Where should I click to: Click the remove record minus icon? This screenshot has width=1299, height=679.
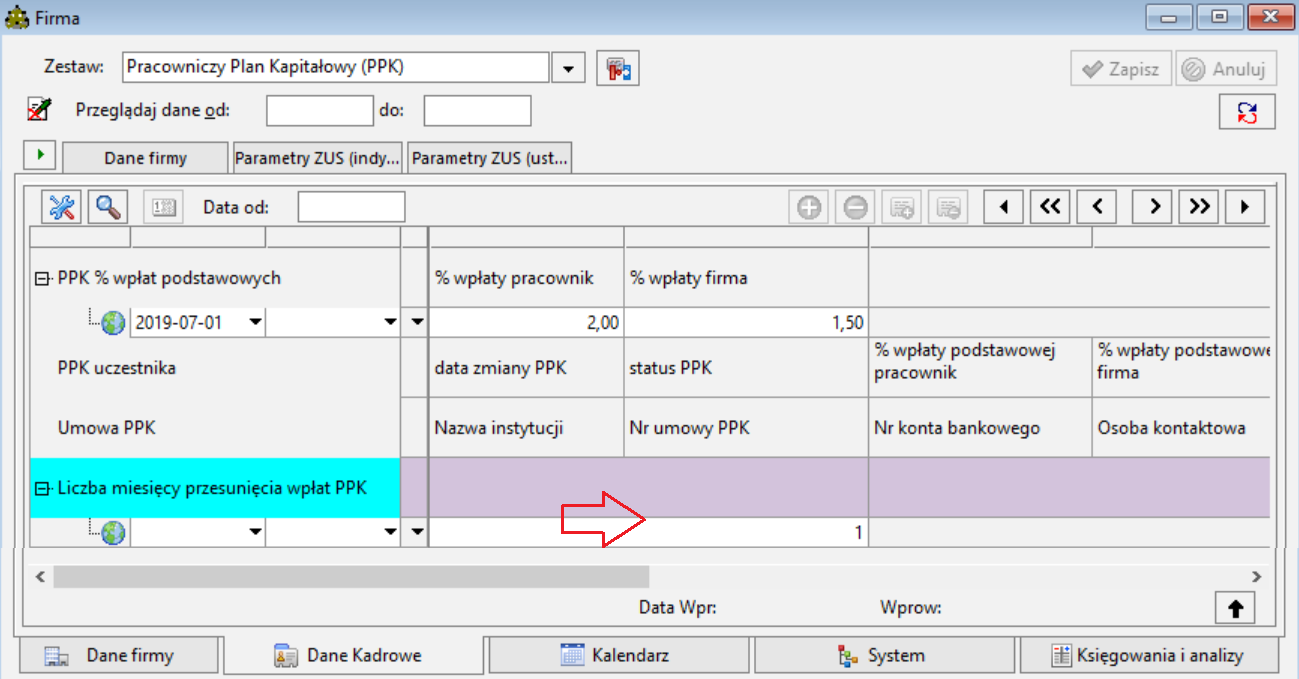point(856,207)
